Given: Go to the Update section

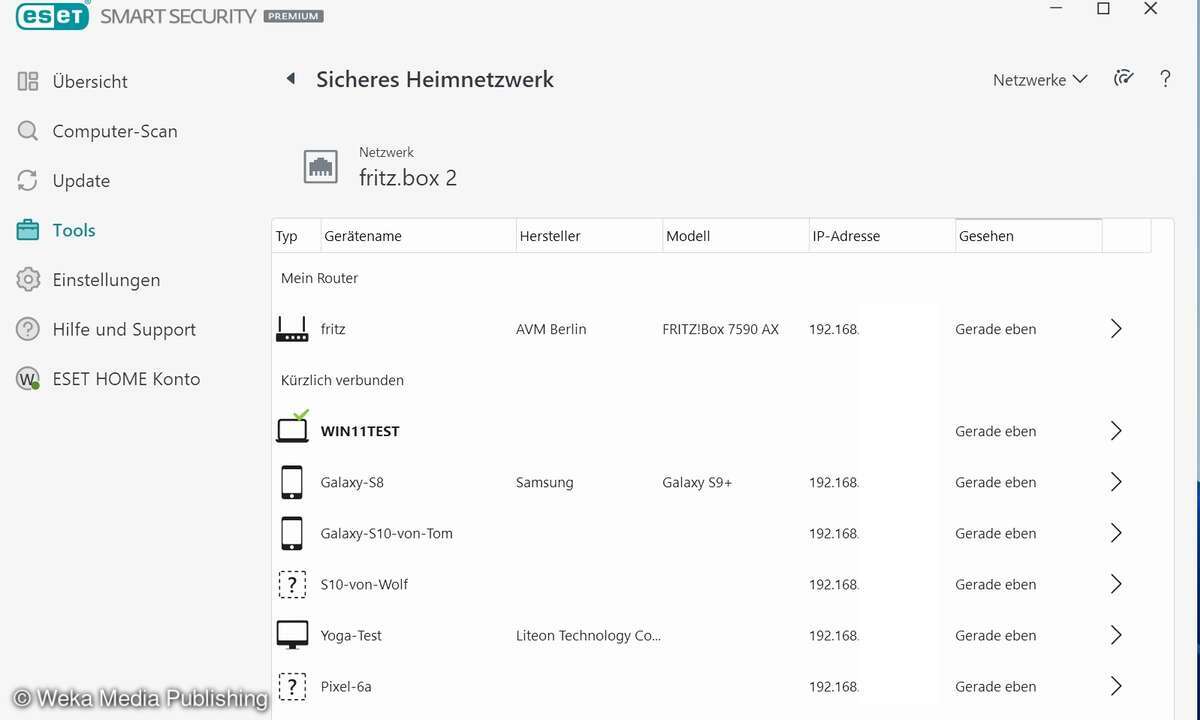Looking at the screenshot, I should [81, 181].
